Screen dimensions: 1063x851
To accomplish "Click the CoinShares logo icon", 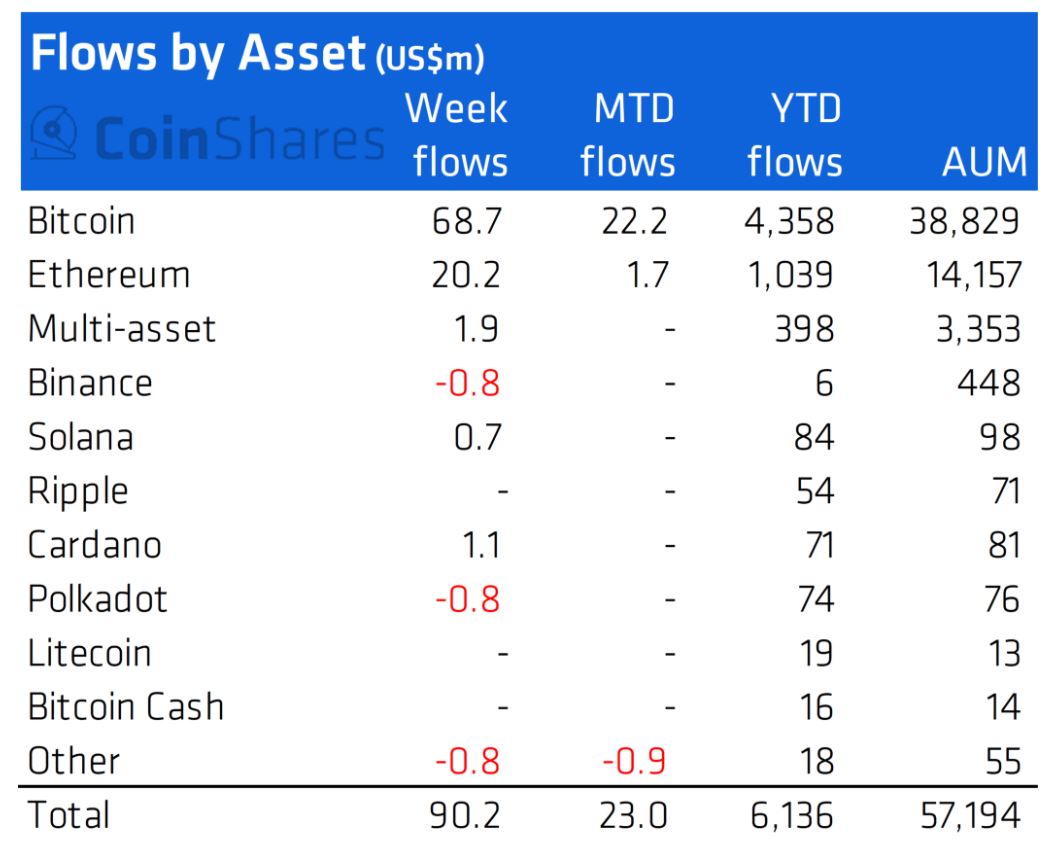I will tap(54, 133).
